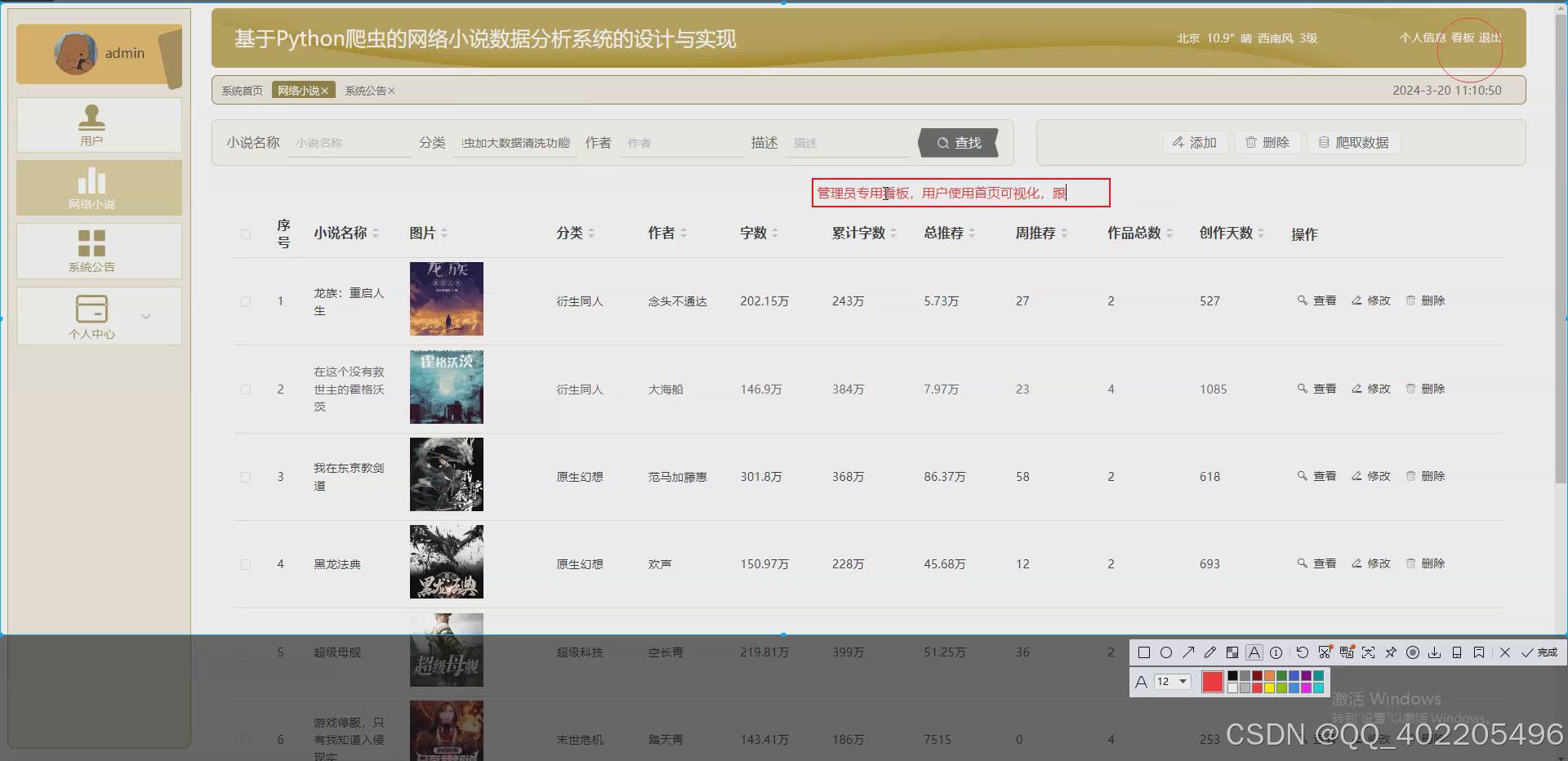Pin the screenshot to screen
This screenshot has height=761, width=1568.
(x=1391, y=652)
